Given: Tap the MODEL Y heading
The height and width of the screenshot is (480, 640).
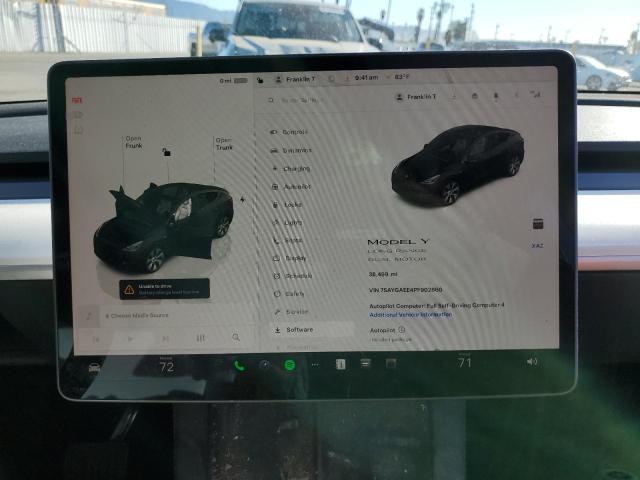Looking at the screenshot, I should pyautogui.click(x=398, y=242).
